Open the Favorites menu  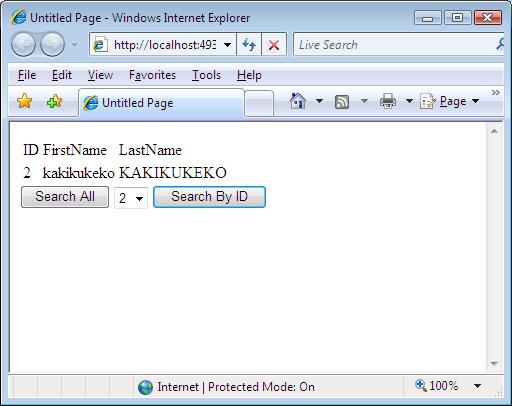152,75
